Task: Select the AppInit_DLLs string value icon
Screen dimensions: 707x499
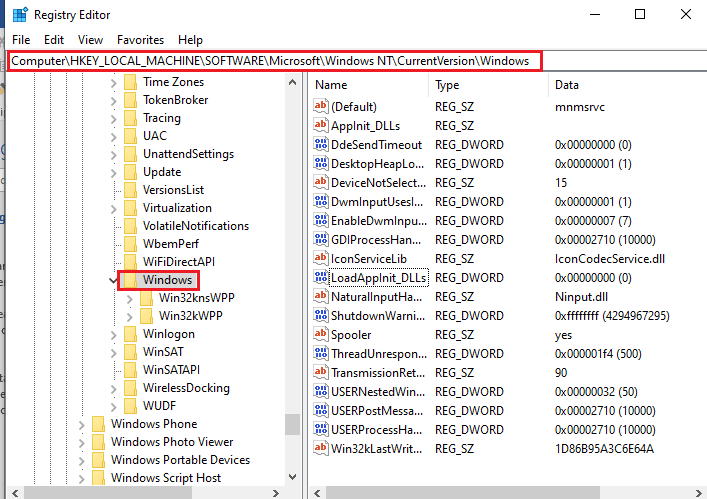Action: 321,125
